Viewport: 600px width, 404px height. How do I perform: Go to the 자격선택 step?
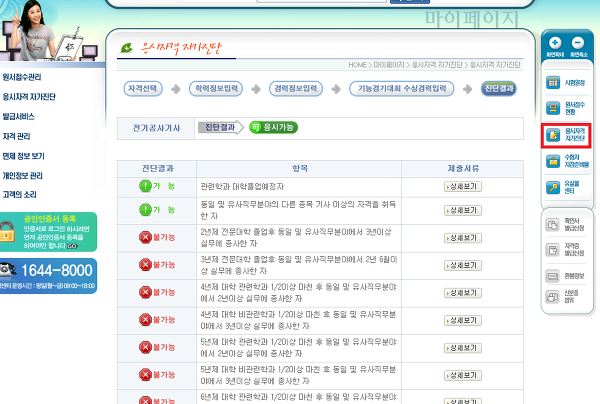pos(143,88)
